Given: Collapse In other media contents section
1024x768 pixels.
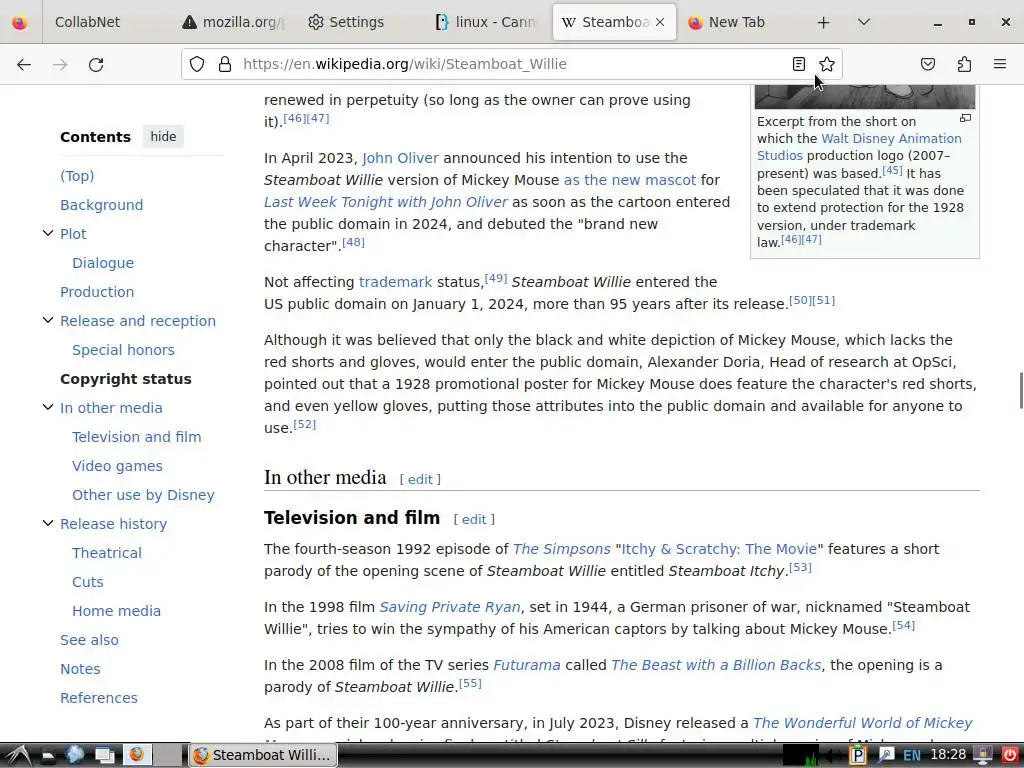Looking at the screenshot, I should click(x=48, y=407).
